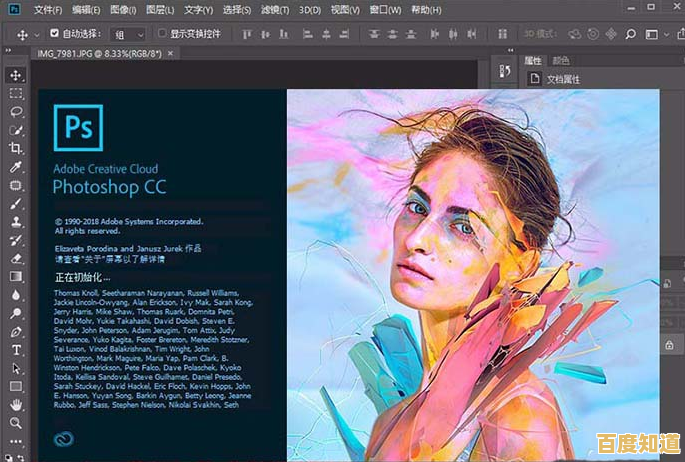
Task: Select the Crop tool
Action: tap(16, 148)
